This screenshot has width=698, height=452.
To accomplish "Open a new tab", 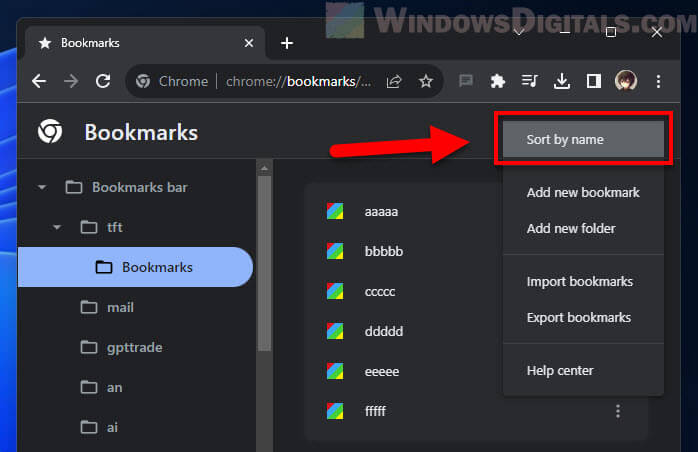I will click(287, 43).
